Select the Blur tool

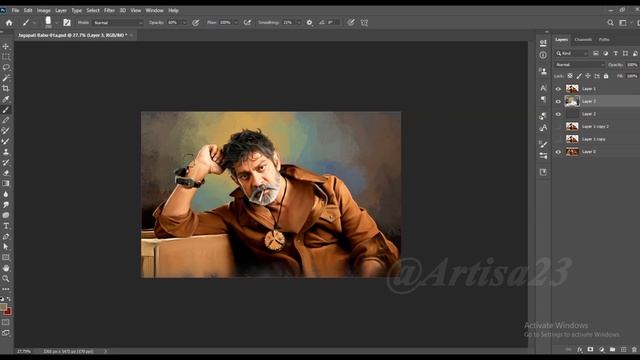click(6, 194)
